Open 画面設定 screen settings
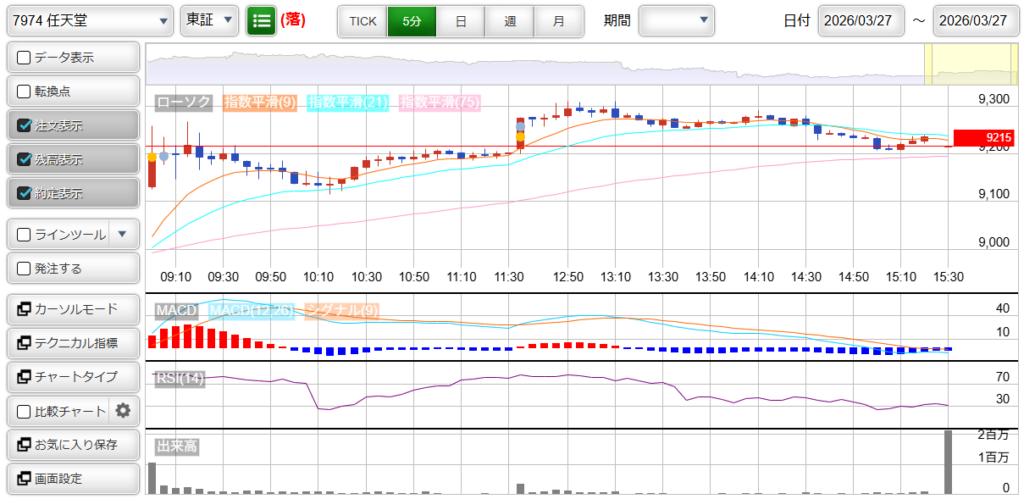Image resolution: width=1024 pixels, height=499 pixels. 72,478
